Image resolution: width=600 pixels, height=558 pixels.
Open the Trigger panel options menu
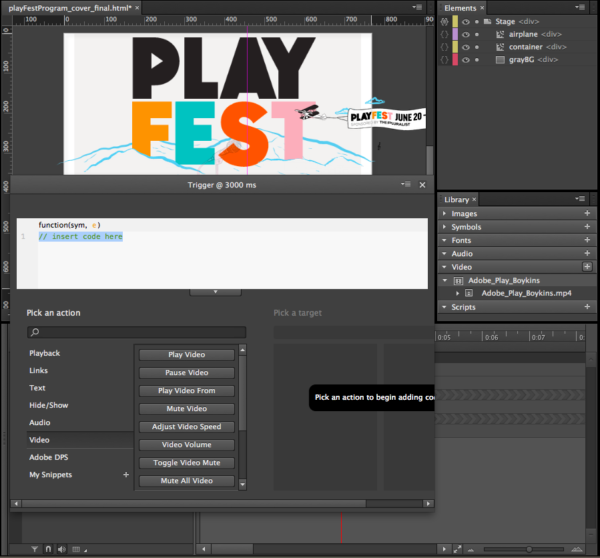point(406,184)
